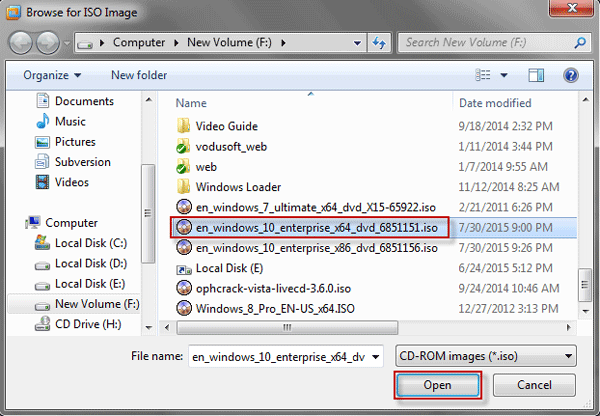Click the Refresh button in address bar
This screenshot has width=600, height=416.
click(379, 42)
